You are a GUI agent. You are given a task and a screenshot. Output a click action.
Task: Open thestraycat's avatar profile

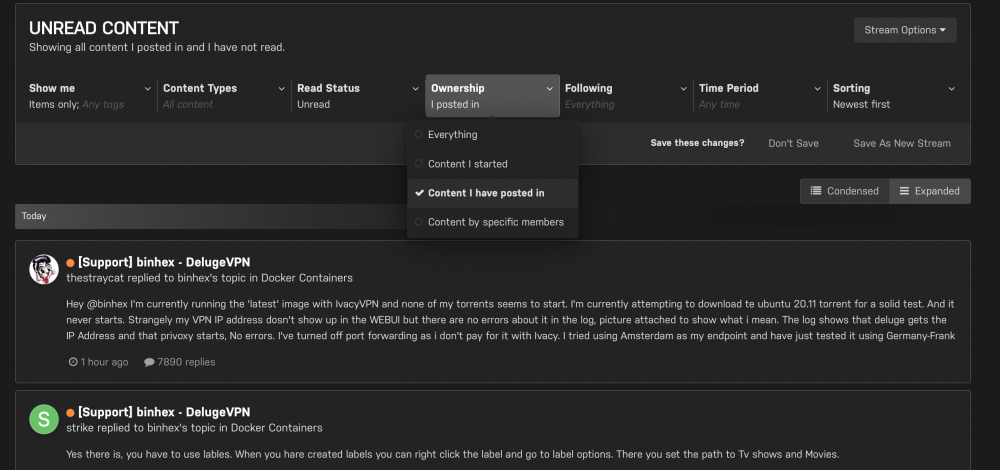coord(44,269)
